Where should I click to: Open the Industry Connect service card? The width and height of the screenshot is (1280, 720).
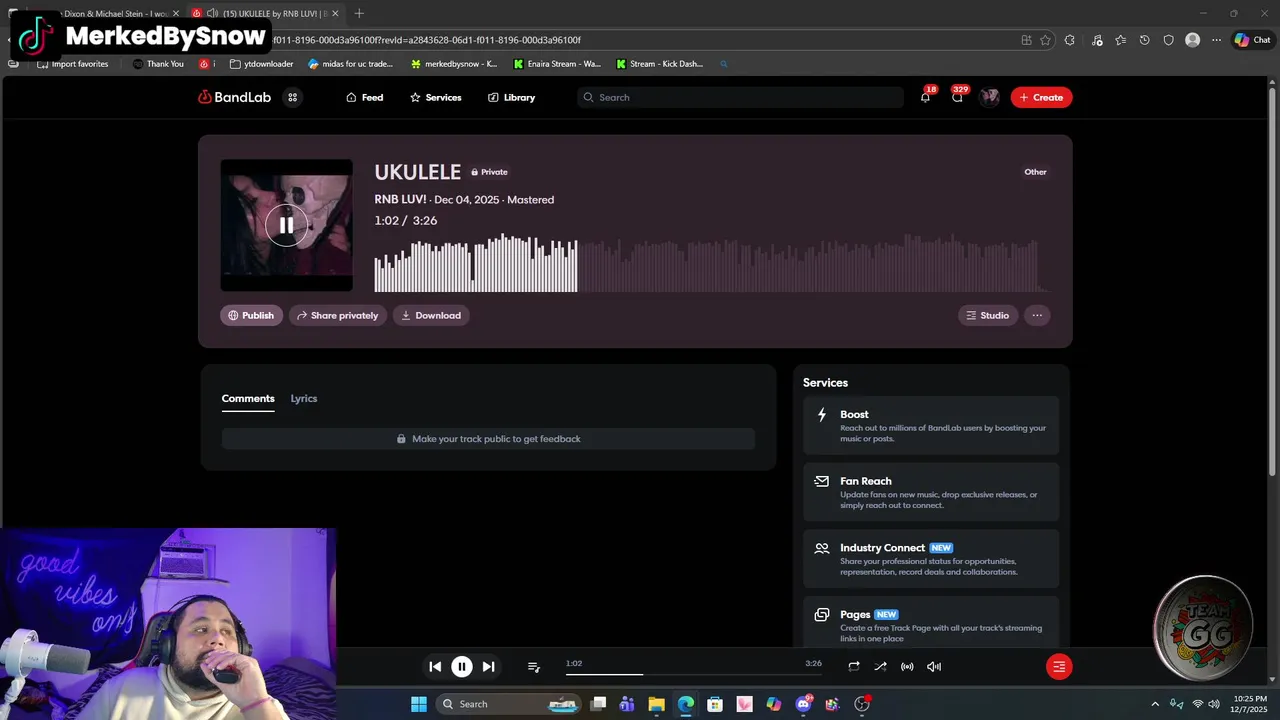(x=931, y=559)
